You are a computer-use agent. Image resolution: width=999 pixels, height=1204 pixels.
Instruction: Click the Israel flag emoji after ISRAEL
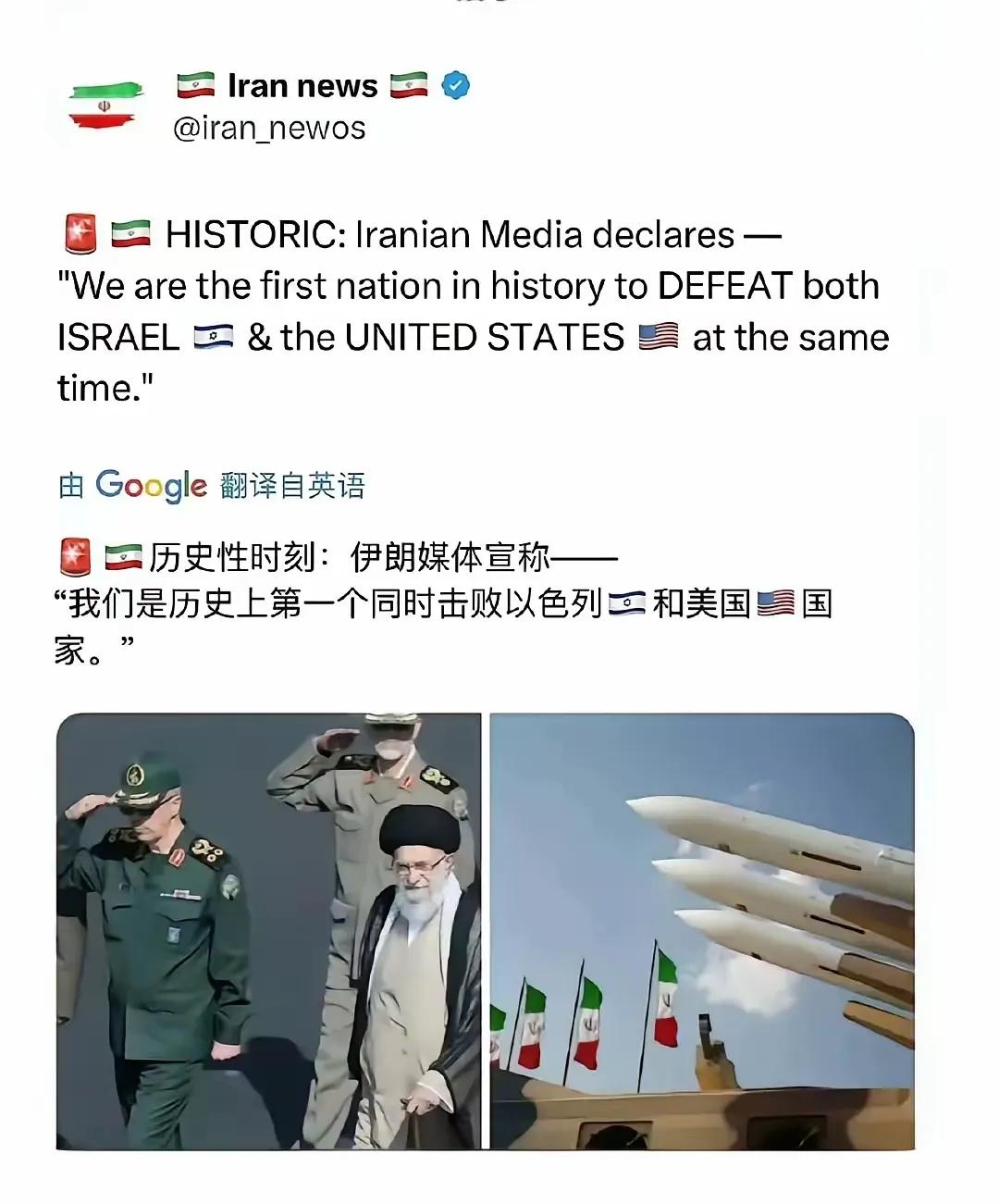[214, 337]
